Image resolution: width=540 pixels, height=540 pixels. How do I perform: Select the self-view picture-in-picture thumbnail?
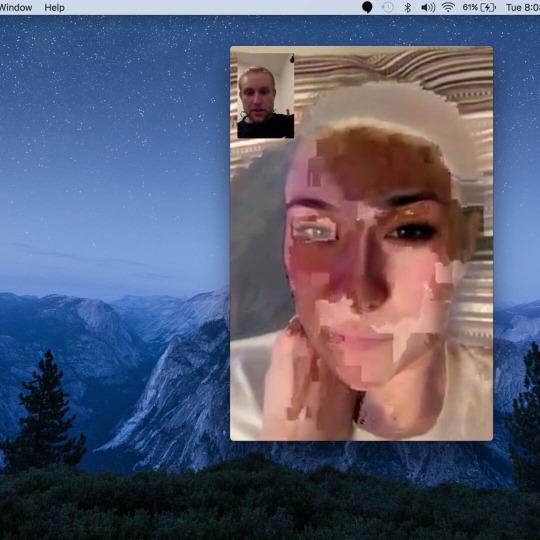click(x=266, y=95)
